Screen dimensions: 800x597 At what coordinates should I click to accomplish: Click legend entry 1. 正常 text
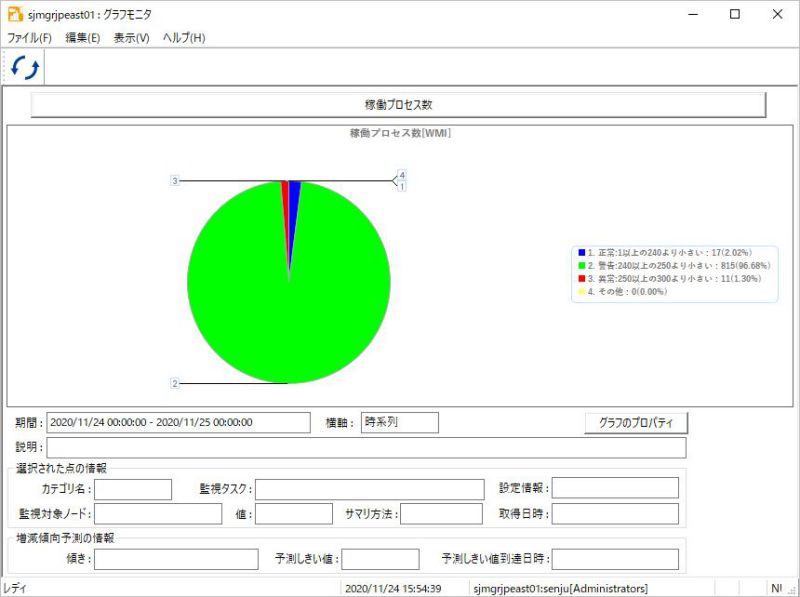tap(670, 253)
